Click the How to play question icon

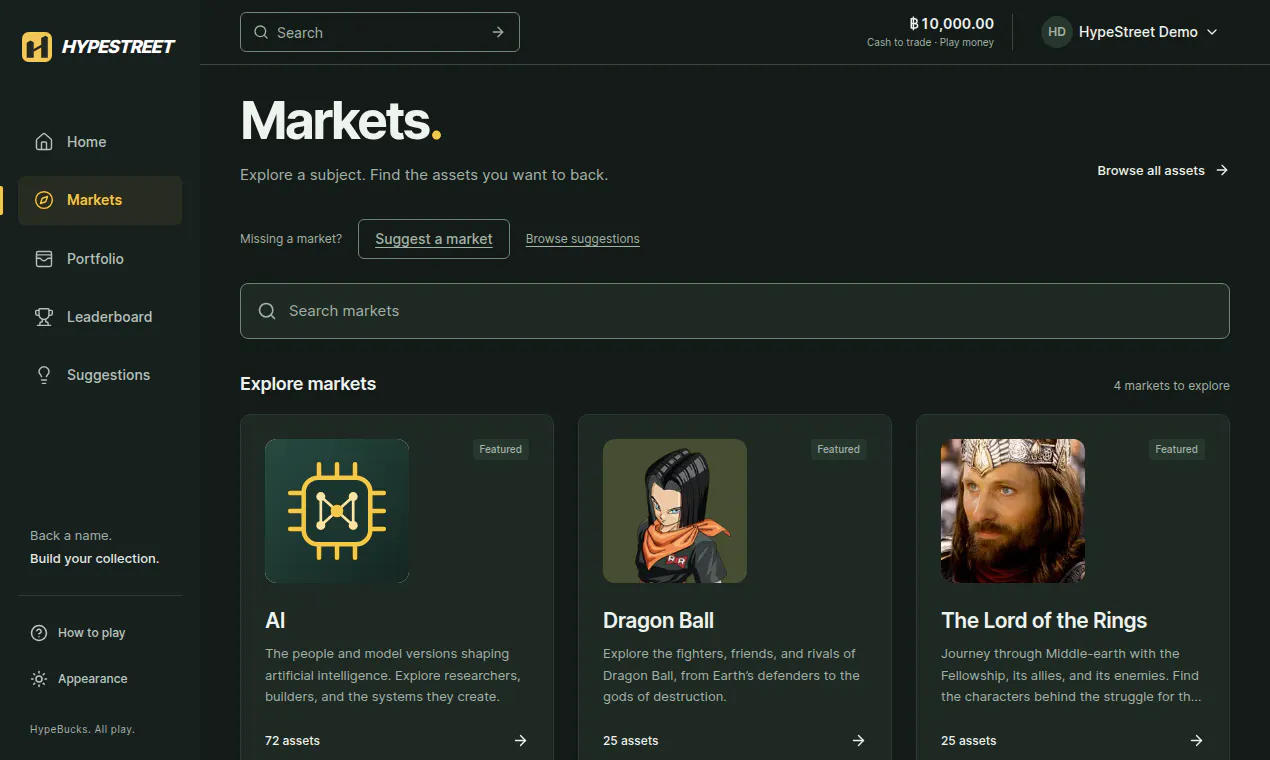39,633
